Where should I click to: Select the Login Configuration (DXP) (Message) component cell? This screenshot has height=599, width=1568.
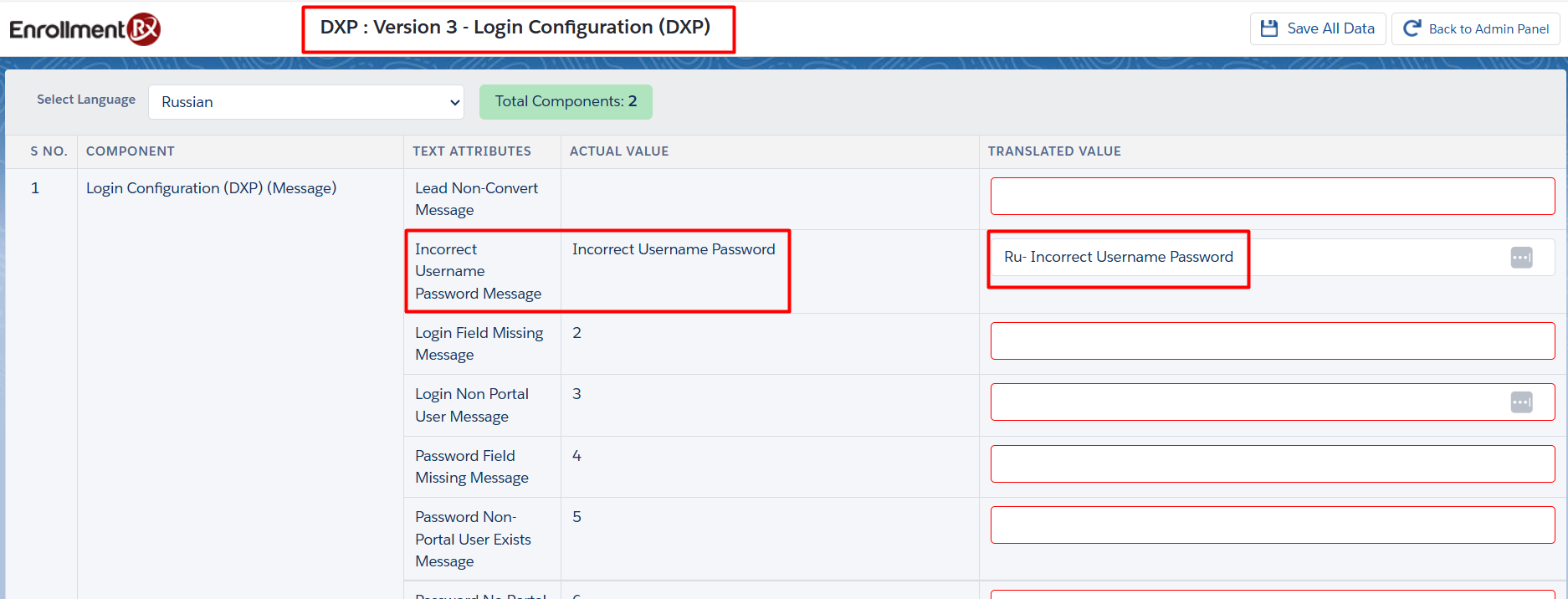click(211, 188)
